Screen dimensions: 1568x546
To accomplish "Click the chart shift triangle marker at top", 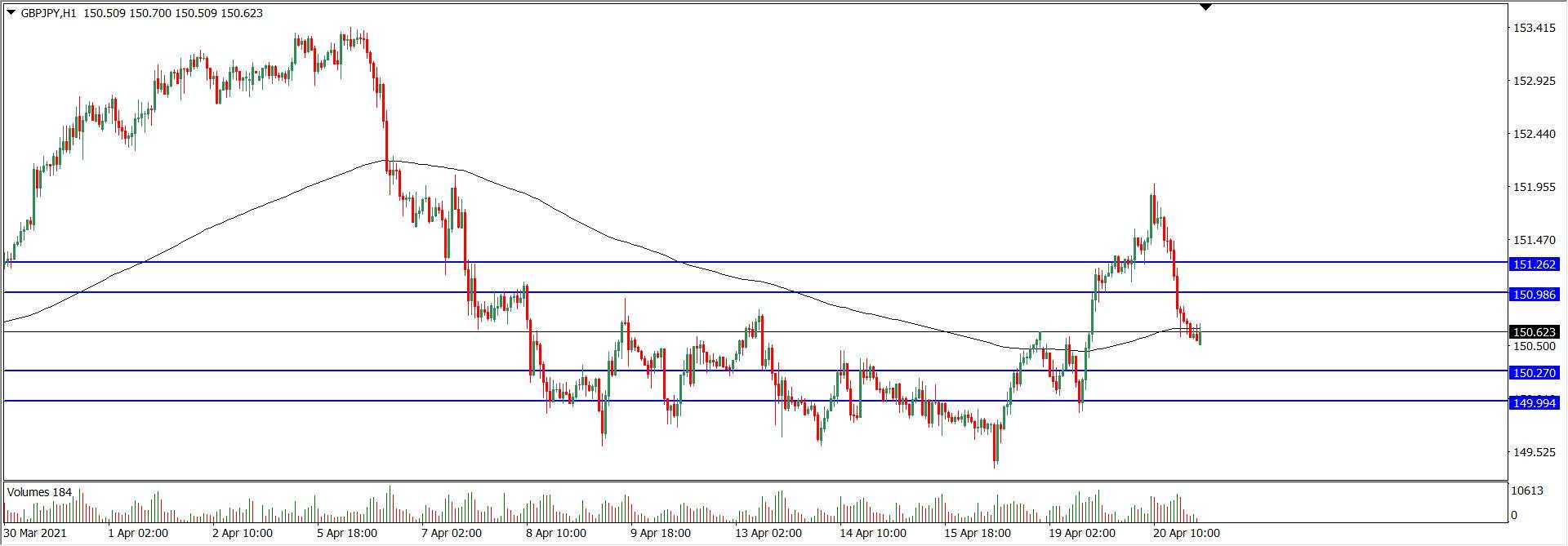I will pos(1206,7).
